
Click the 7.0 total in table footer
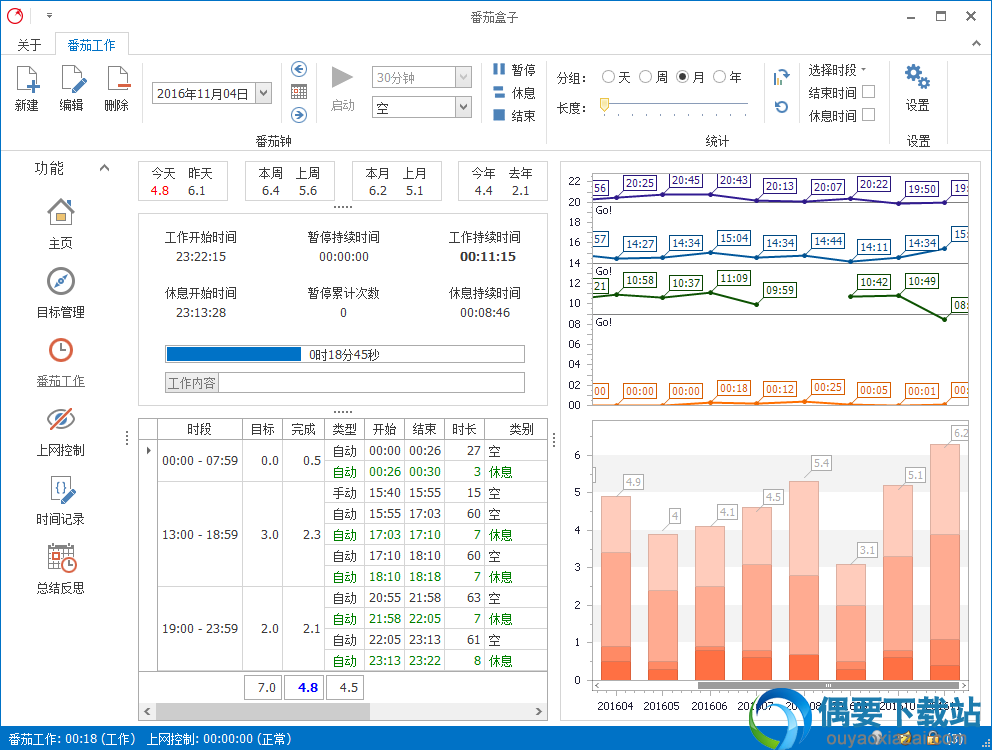pos(264,687)
